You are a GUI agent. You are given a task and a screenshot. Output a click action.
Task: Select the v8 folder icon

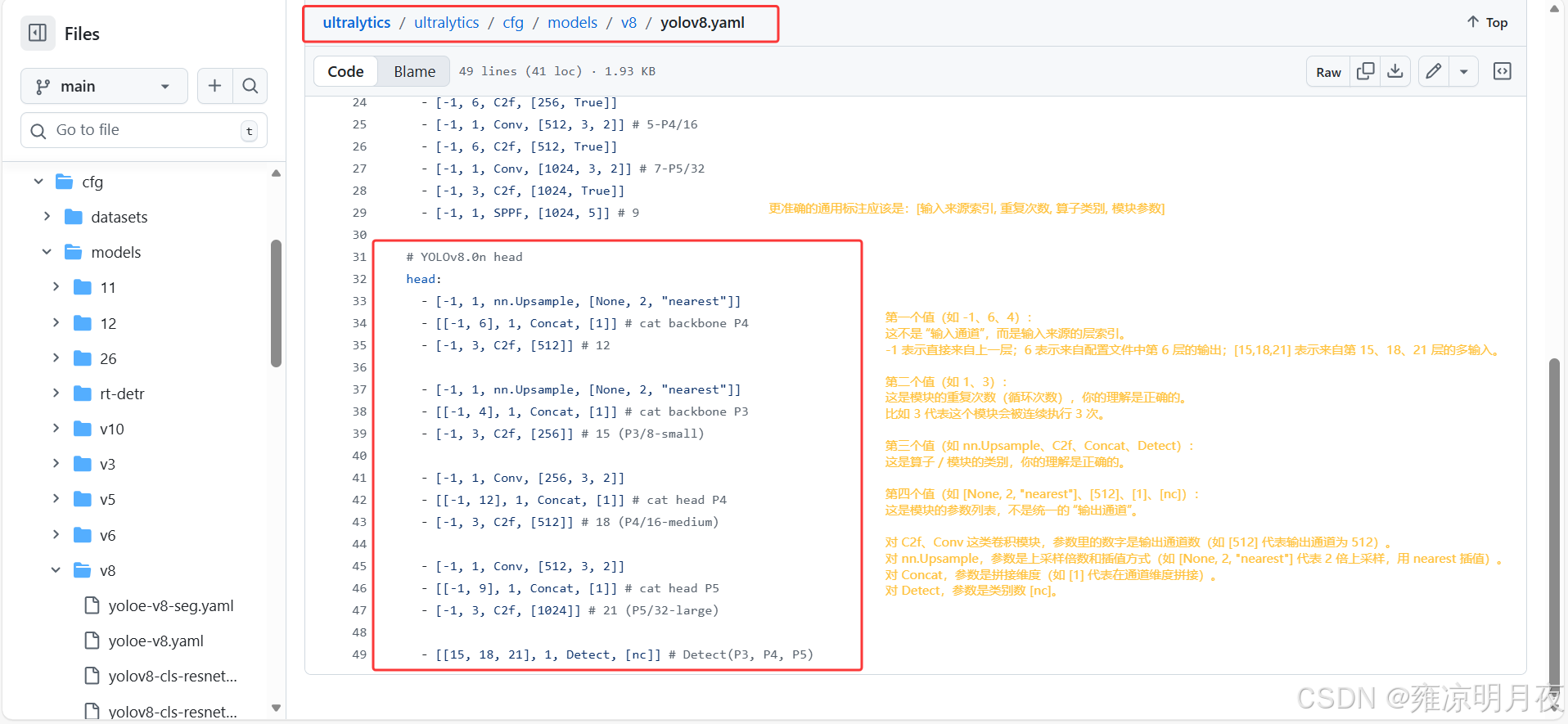[83, 570]
